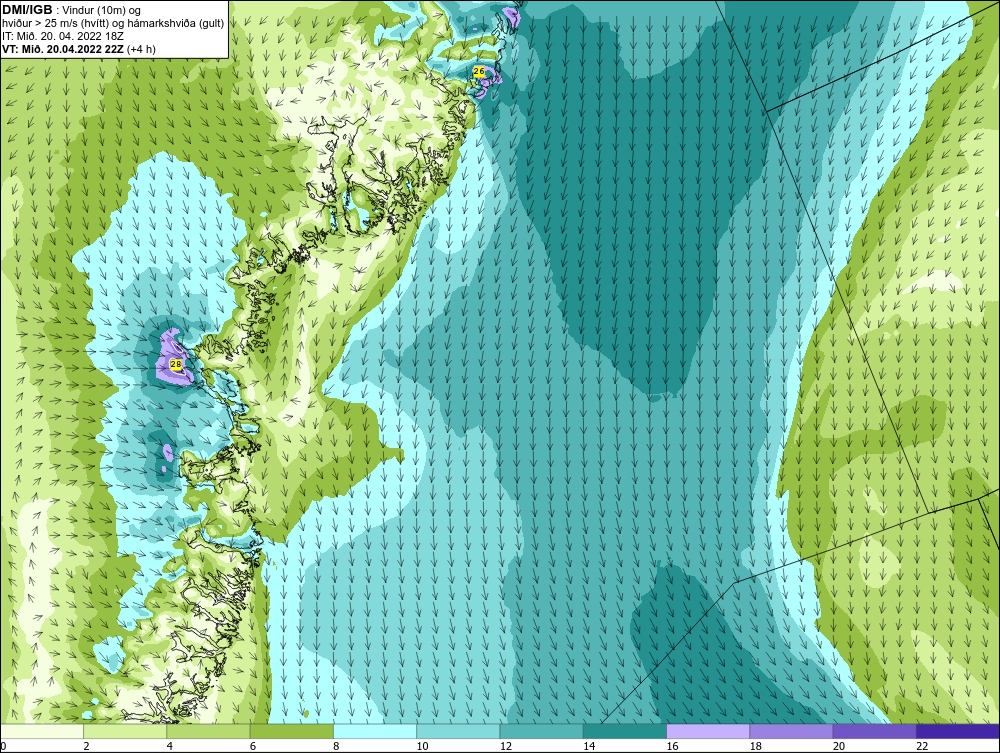Screen dimensions: 1000x753
Task: Click the legend scale label '16'
Action: coord(672,746)
